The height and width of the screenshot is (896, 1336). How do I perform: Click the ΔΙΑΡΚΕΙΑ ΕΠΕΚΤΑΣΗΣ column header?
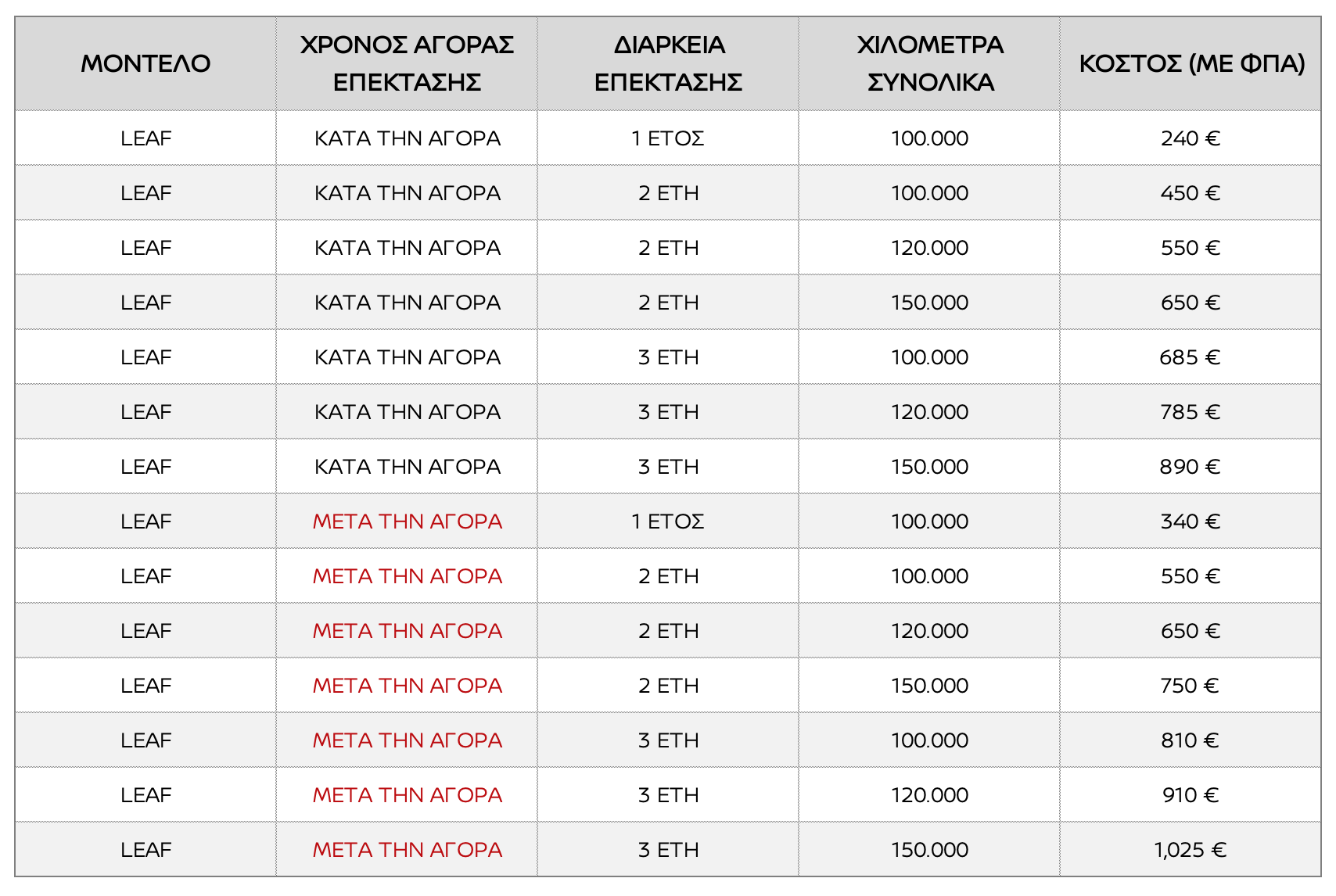click(x=668, y=63)
